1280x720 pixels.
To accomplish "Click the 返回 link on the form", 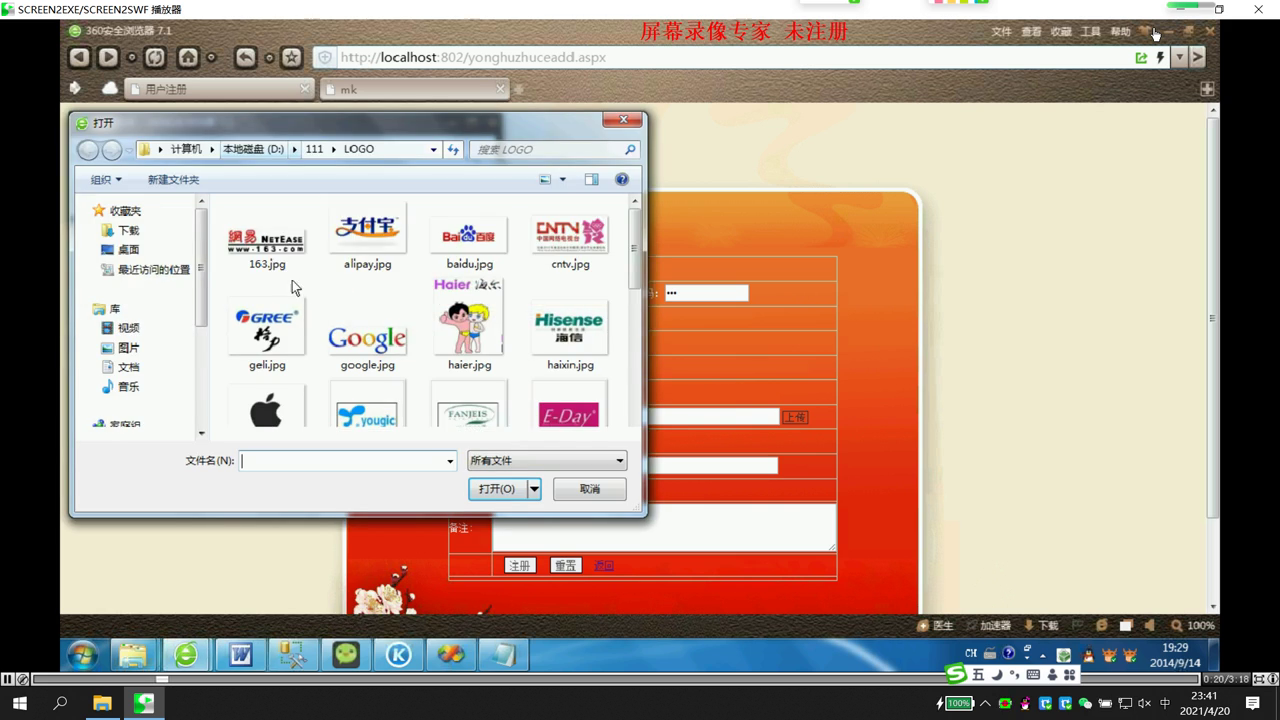I will click(604, 566).
